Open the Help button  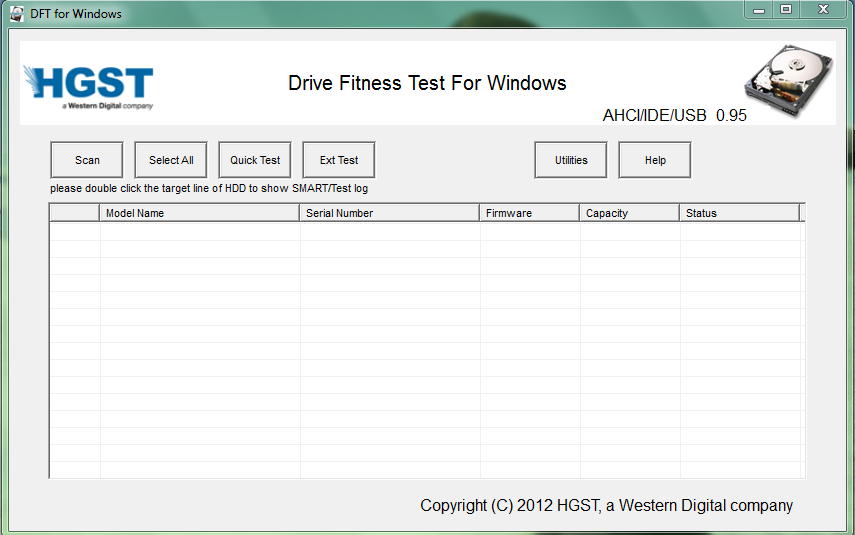655,160
